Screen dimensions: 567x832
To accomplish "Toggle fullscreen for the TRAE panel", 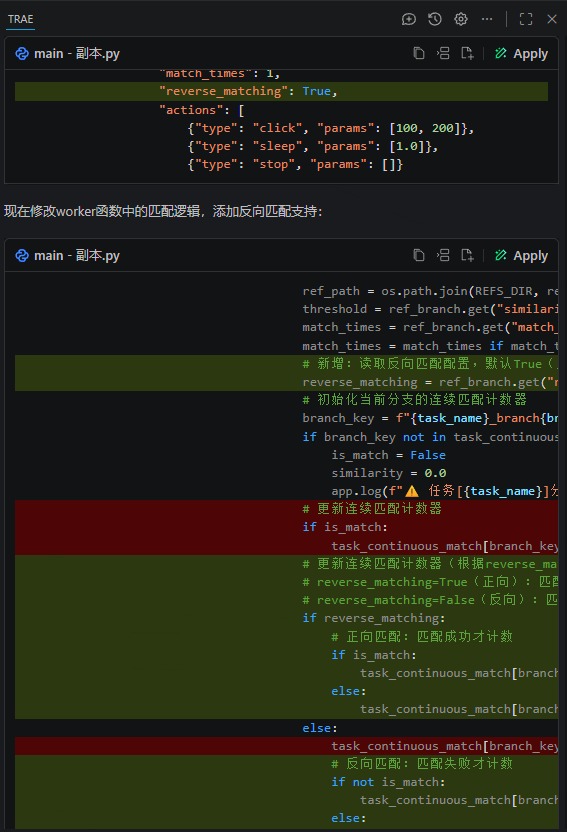I will point(526,19).
